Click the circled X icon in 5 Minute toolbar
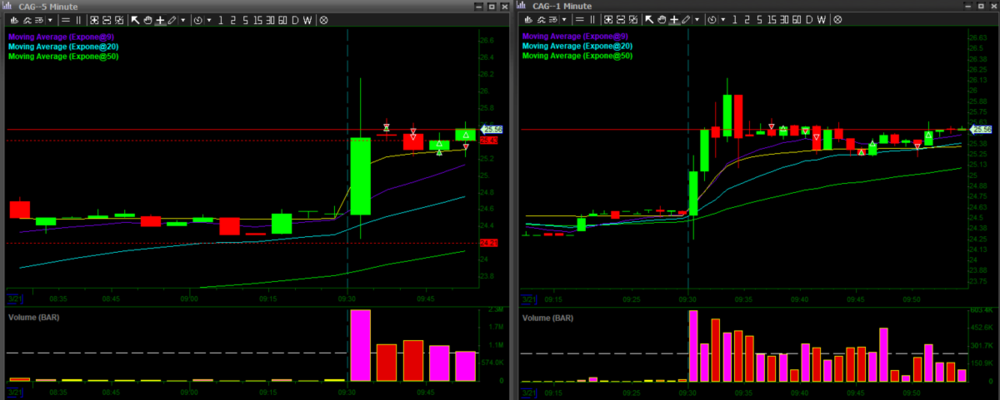The width and height of the screenshot is (1000, 400). [x=324, y=20]
